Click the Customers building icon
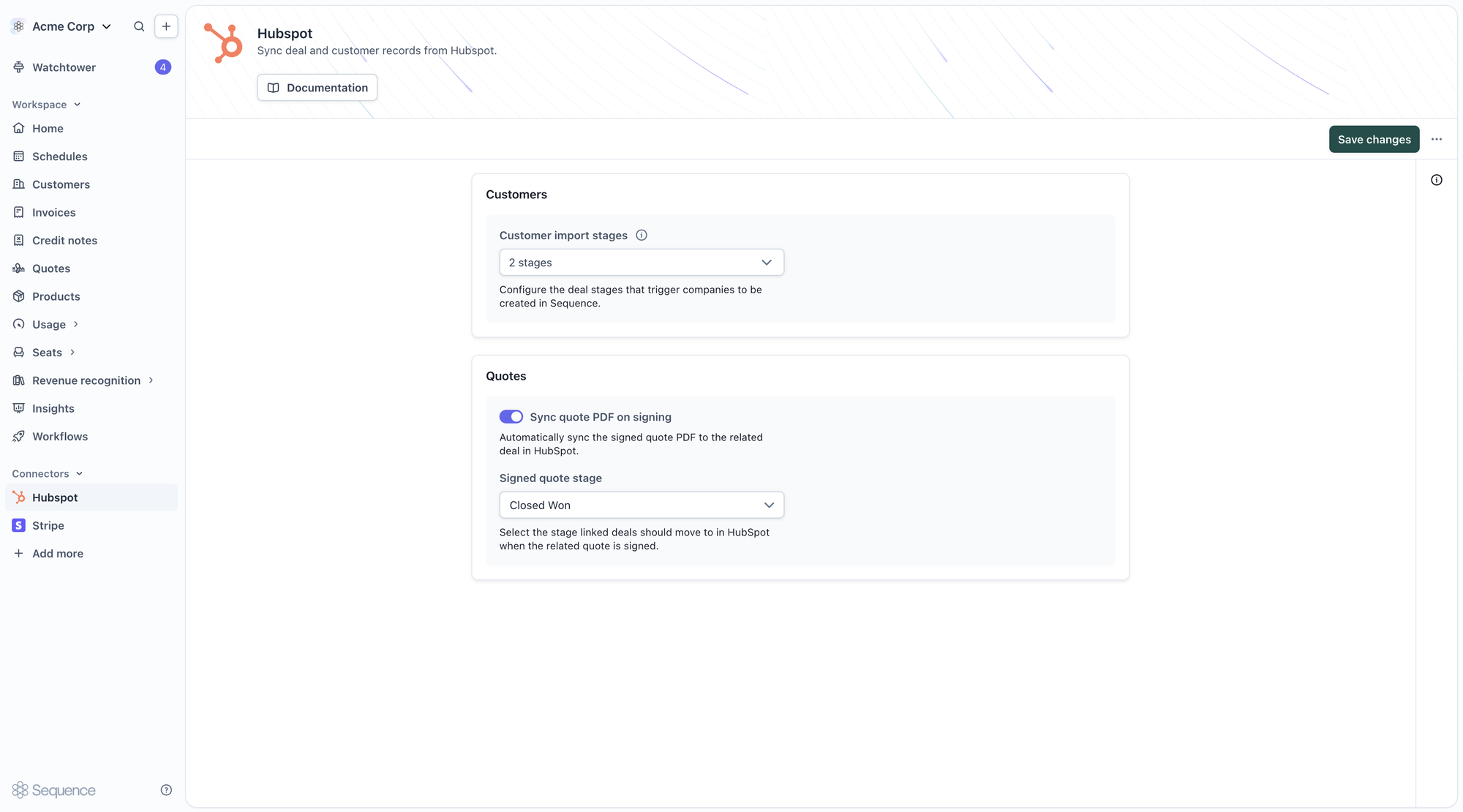Image resolution: width=1463 pixels, height=812 pixels. click(x=19, y=184)
